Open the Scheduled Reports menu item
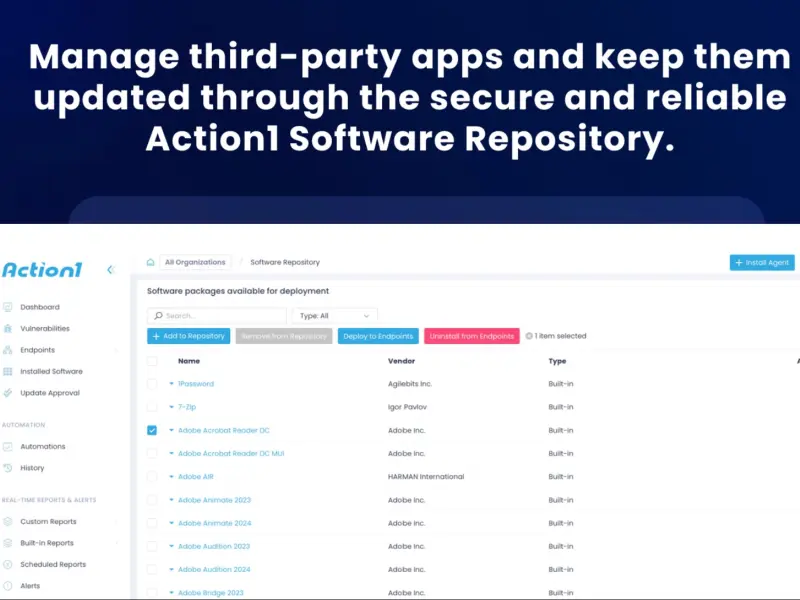 [53, 564]
